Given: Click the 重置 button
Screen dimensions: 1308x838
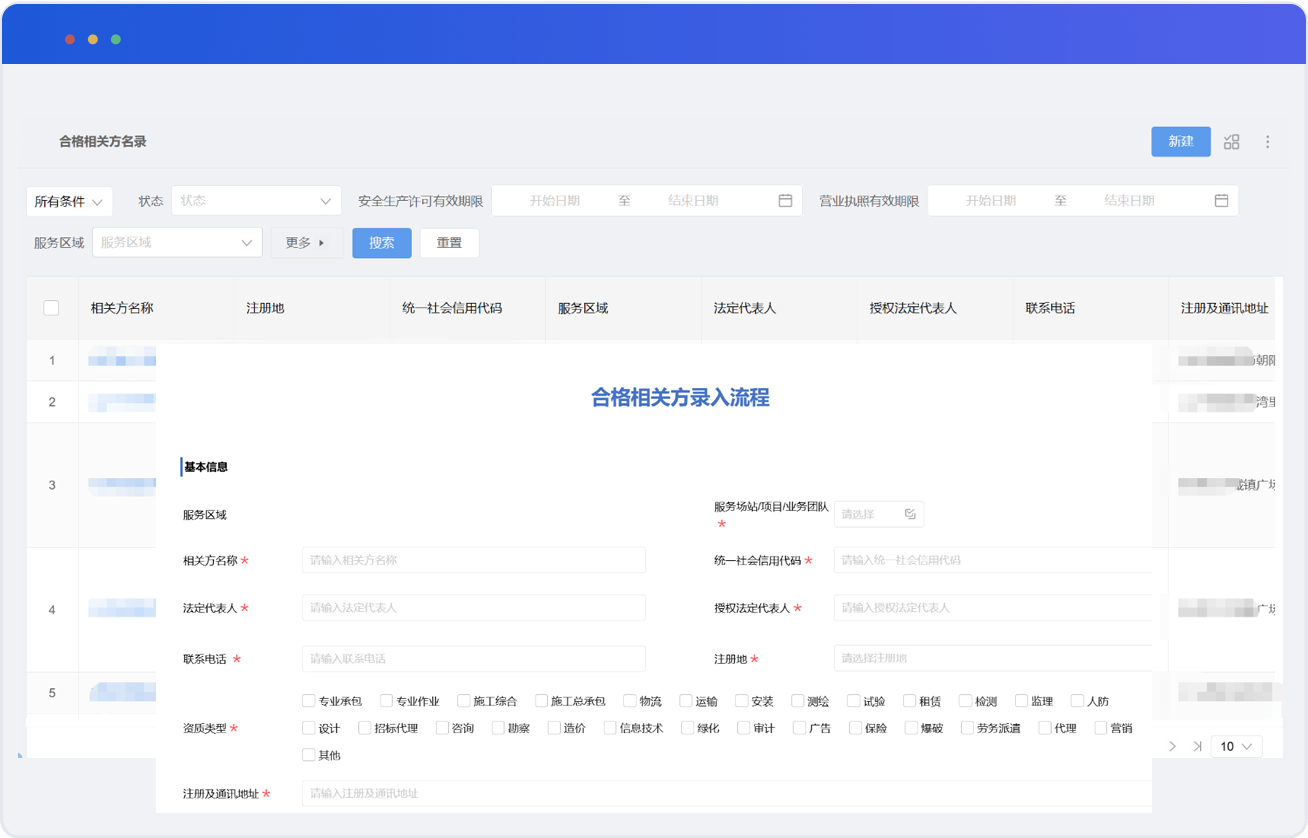Looking at the screenshot, I should (449, 243).
